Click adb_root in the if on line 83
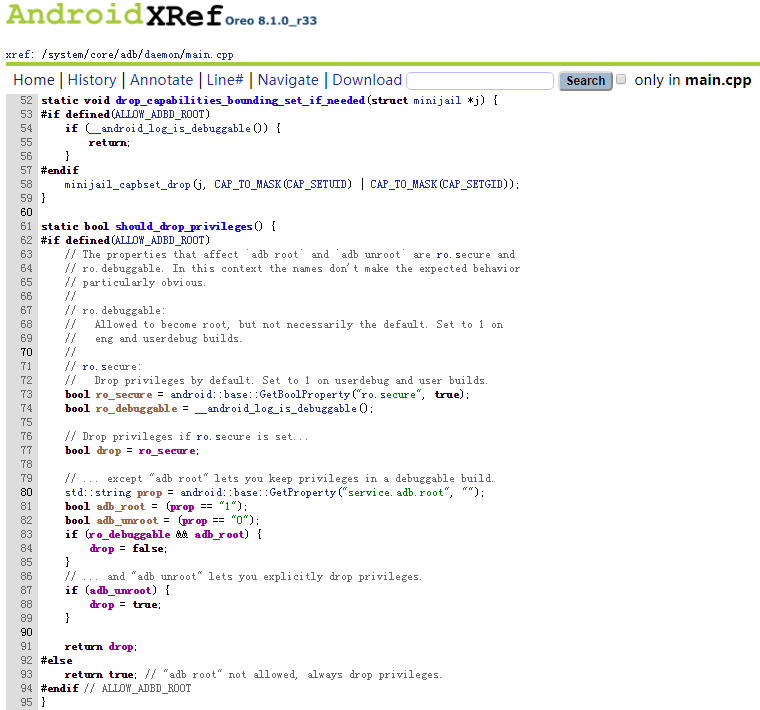Screen dimensions: 760x710 coord(219,535)
